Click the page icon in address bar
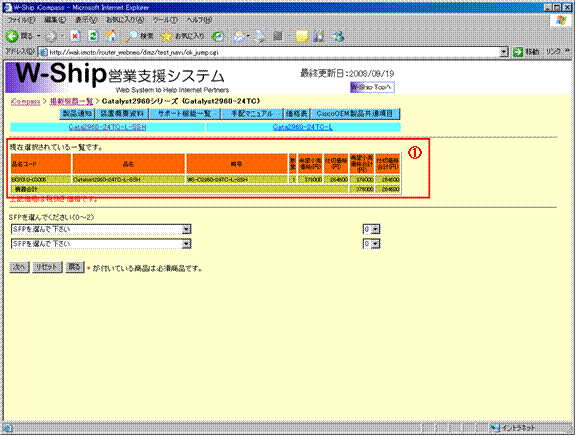576x436 pixels. pyautogui.click(x=43, y=52)
